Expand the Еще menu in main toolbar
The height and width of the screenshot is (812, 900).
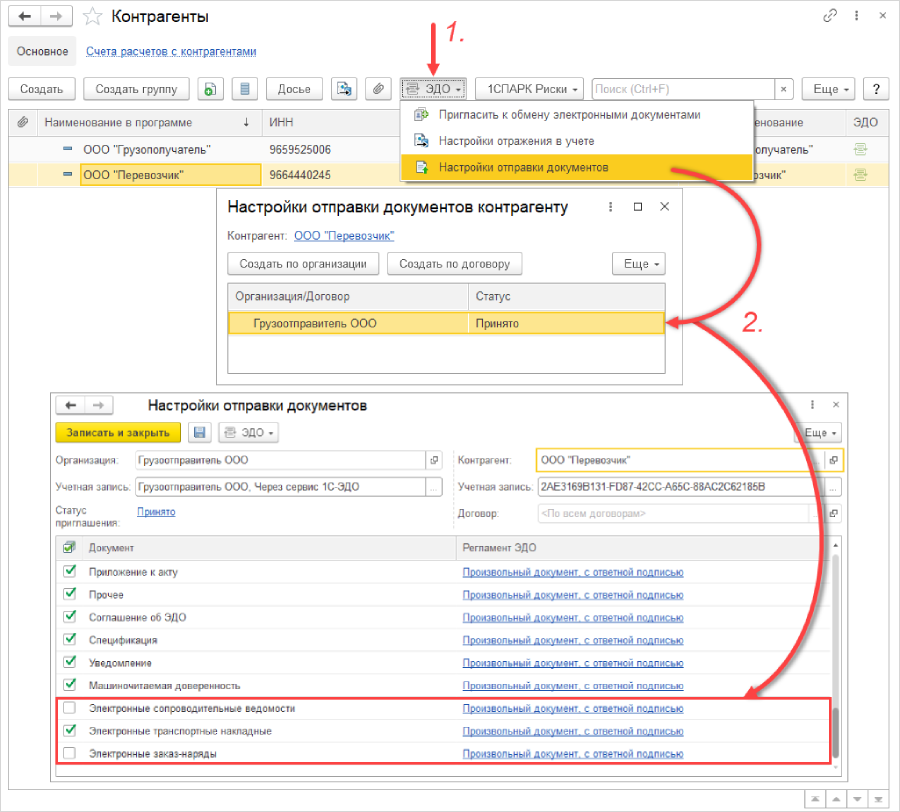828,89
